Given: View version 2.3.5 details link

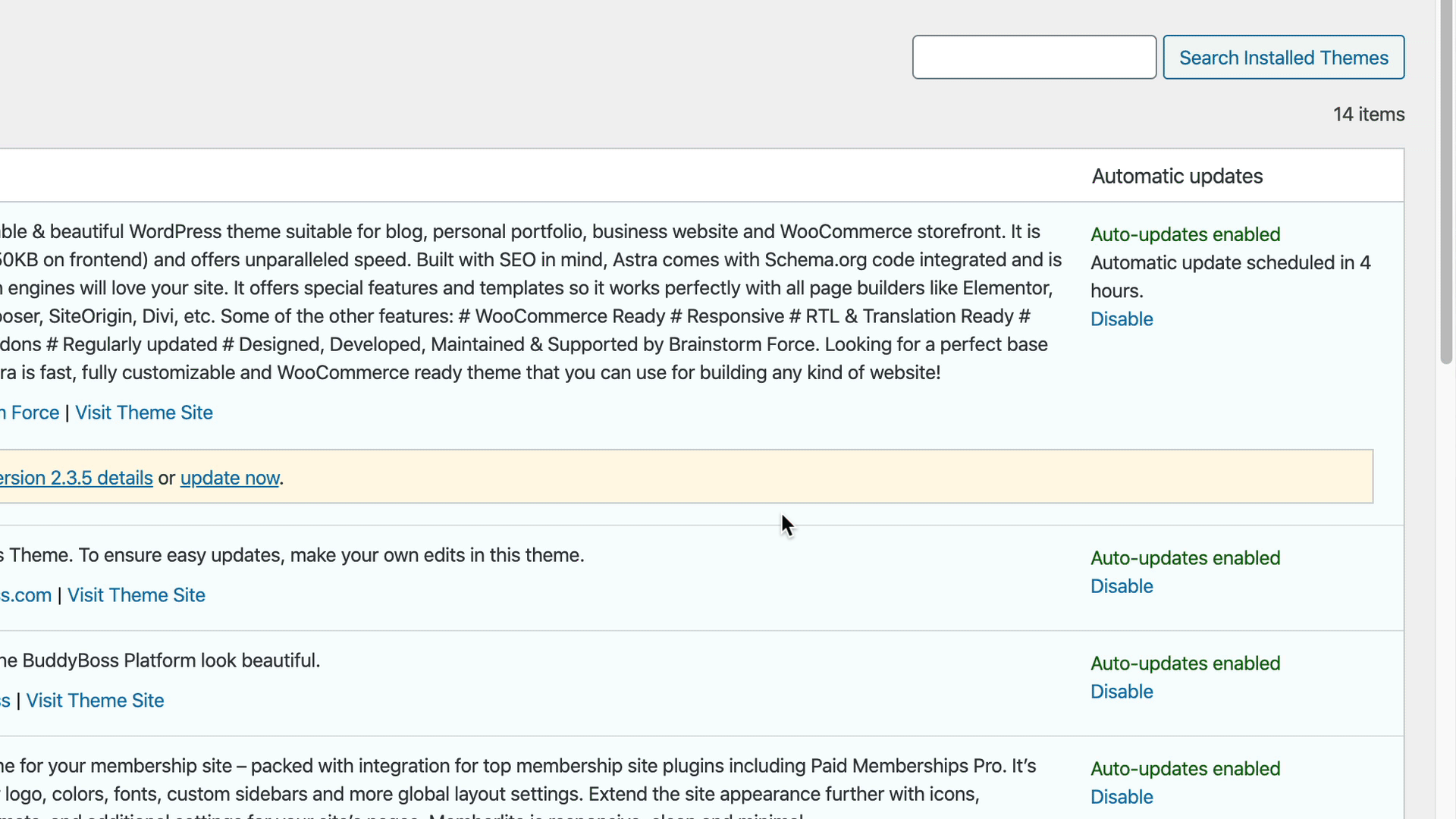Looking at the screenshot, I should click(x=76, y=478).
